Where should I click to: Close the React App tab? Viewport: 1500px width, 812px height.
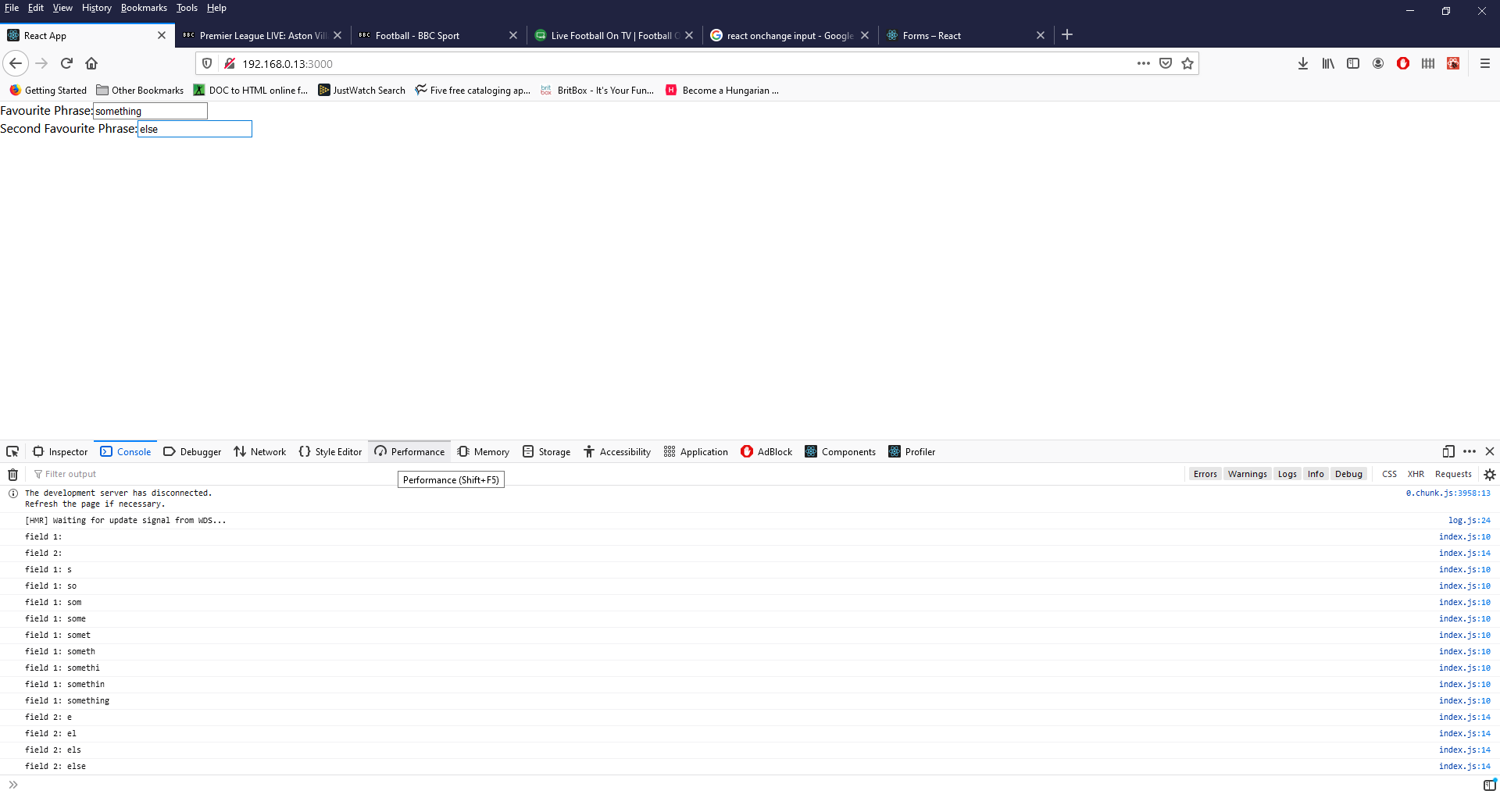(x=162, y=35)
